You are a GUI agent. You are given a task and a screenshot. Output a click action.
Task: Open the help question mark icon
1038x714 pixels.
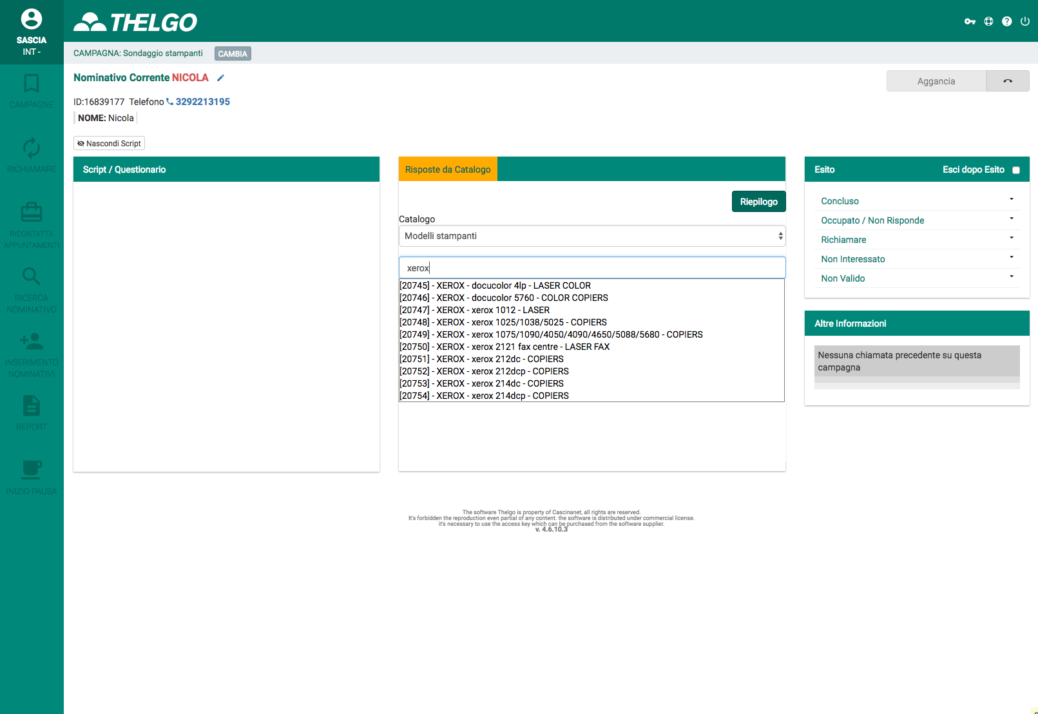point(1007,21)
